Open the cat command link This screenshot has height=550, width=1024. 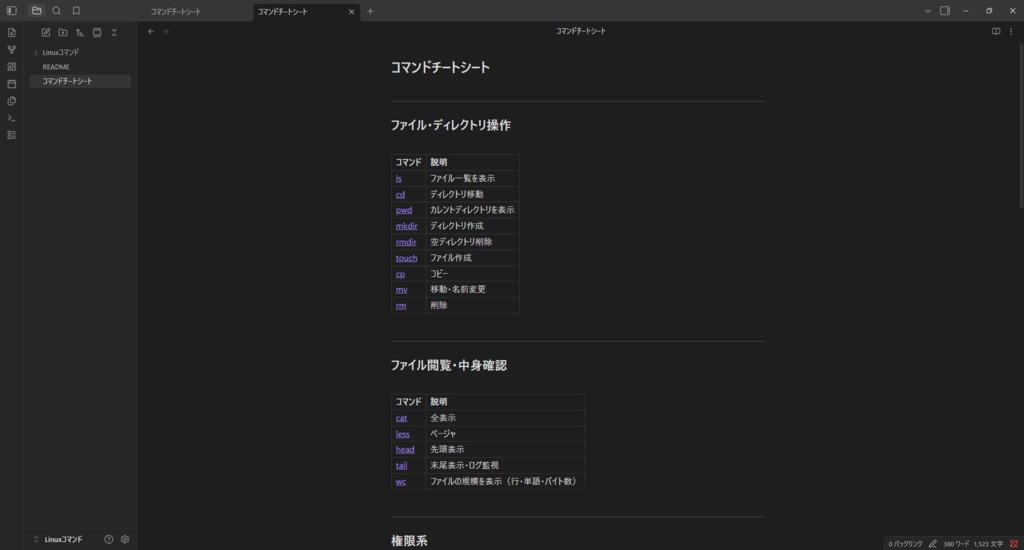[x=401, y=418]
